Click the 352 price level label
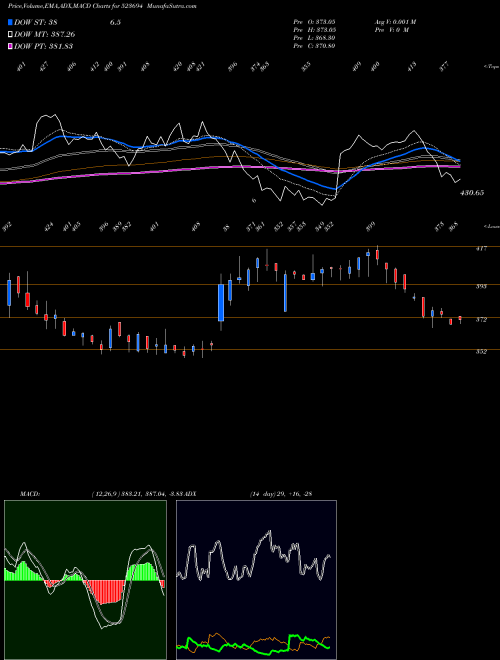Viewport: 500px width, 660px height. (481, 352)
